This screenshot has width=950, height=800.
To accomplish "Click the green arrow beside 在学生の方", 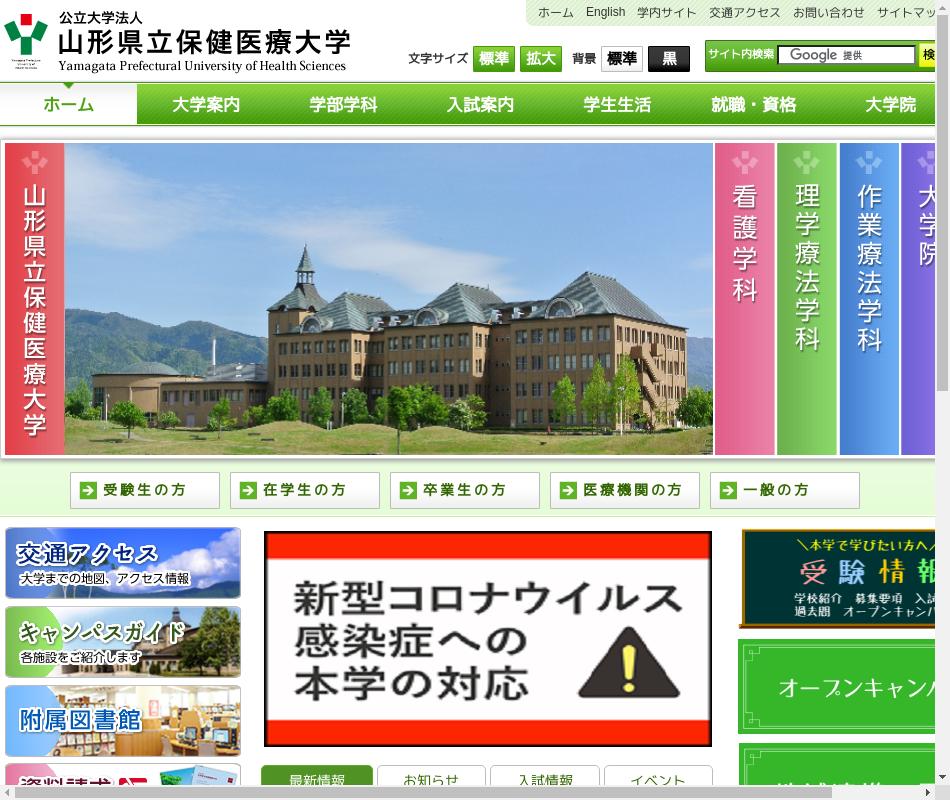I will (x=248, y=490).
